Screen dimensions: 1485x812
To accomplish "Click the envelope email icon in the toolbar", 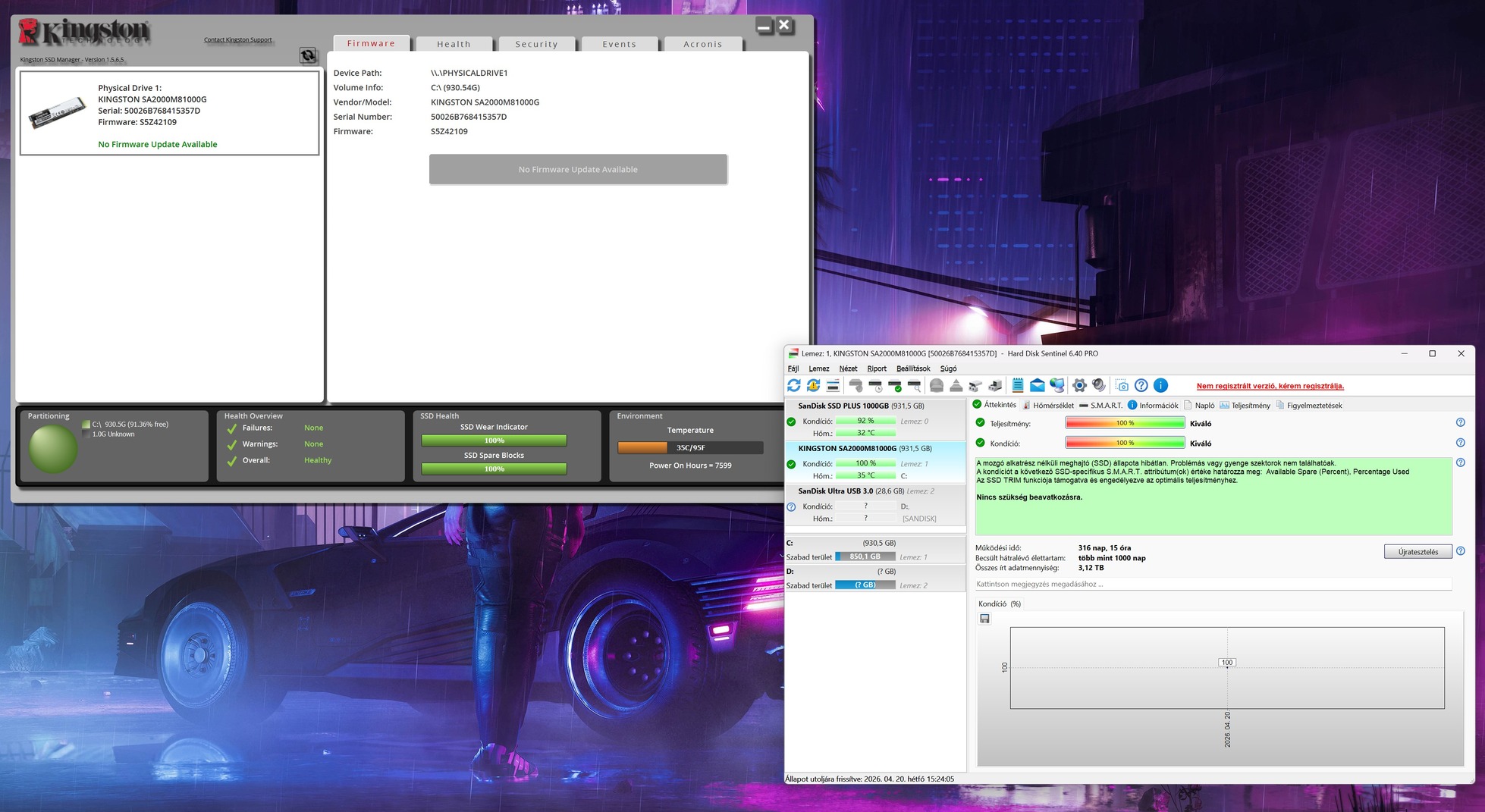I will tap(1037, 386).
